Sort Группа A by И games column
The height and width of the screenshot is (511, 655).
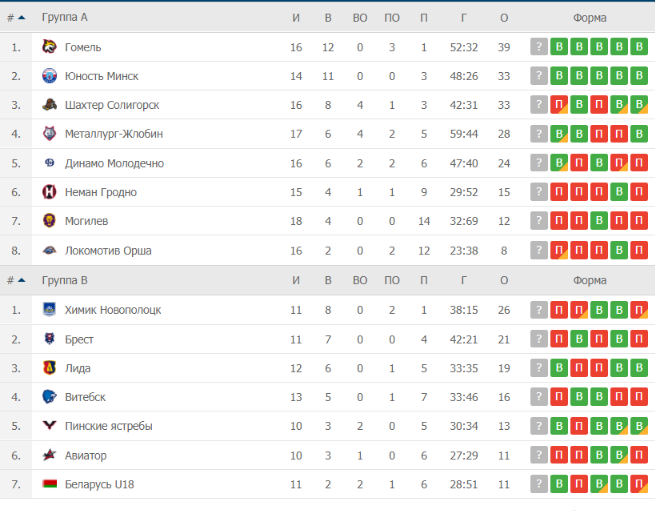pyautogui.click(x=296, y=18)
